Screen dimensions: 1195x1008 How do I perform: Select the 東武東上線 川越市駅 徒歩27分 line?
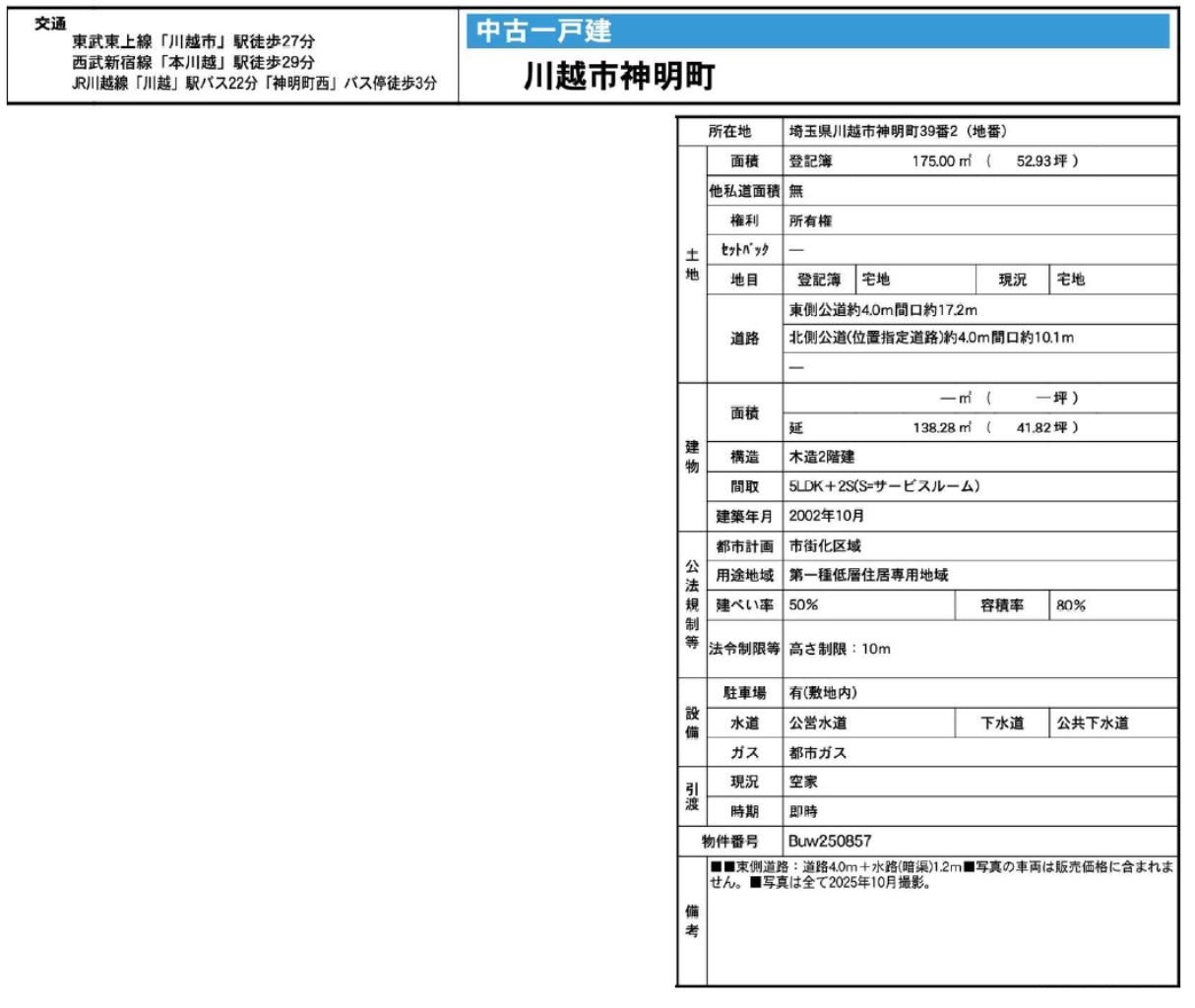click(193, 42)
